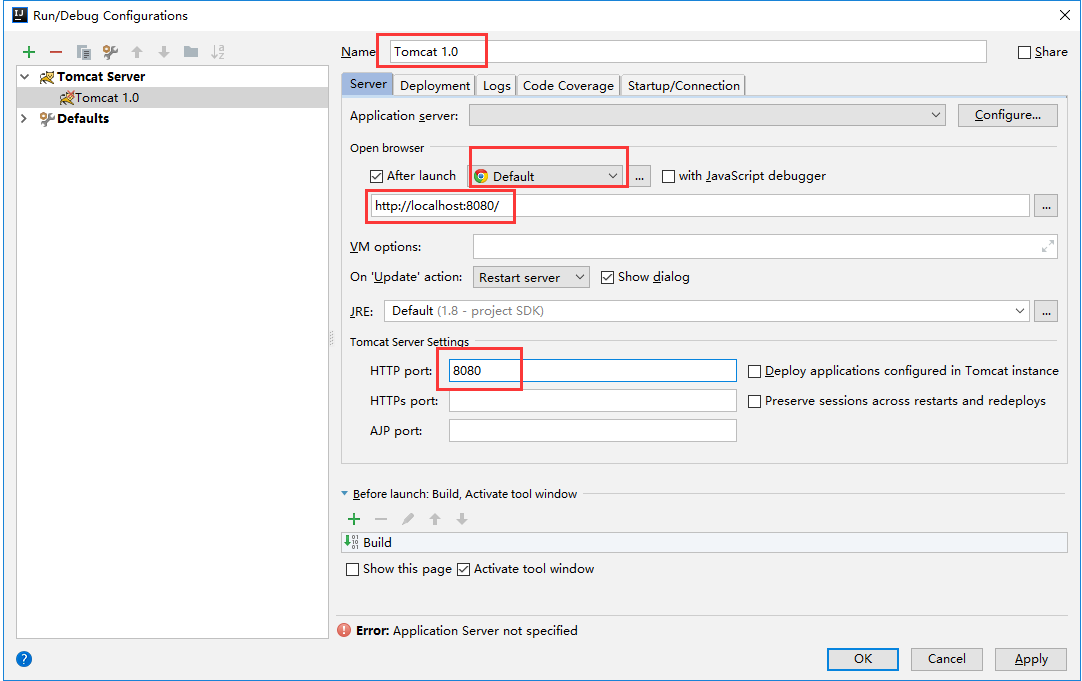Open the On 'Update' action Restart server dropdown
This screenshot has width=1082, height=681.
(x=531, y=277)
